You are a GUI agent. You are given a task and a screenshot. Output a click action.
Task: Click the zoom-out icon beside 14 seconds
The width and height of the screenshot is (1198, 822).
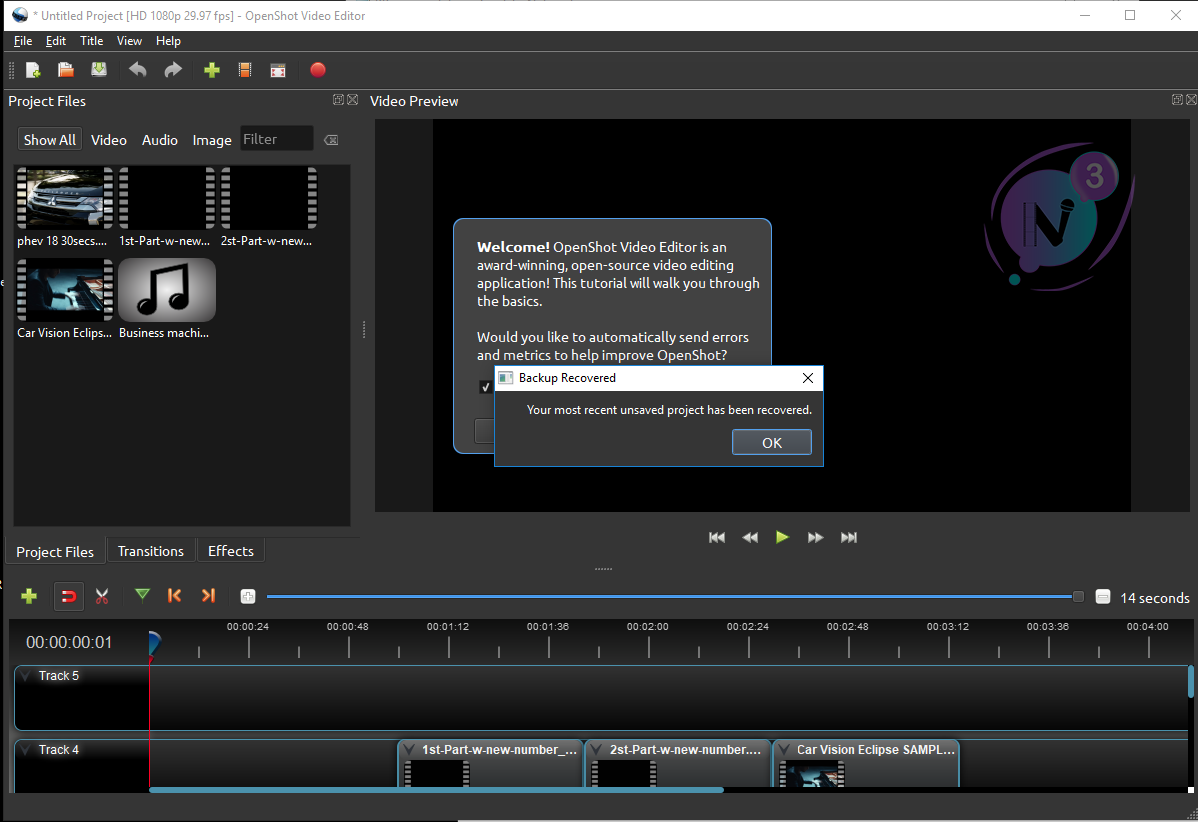pyautogui.click(x=1102, y=597)
